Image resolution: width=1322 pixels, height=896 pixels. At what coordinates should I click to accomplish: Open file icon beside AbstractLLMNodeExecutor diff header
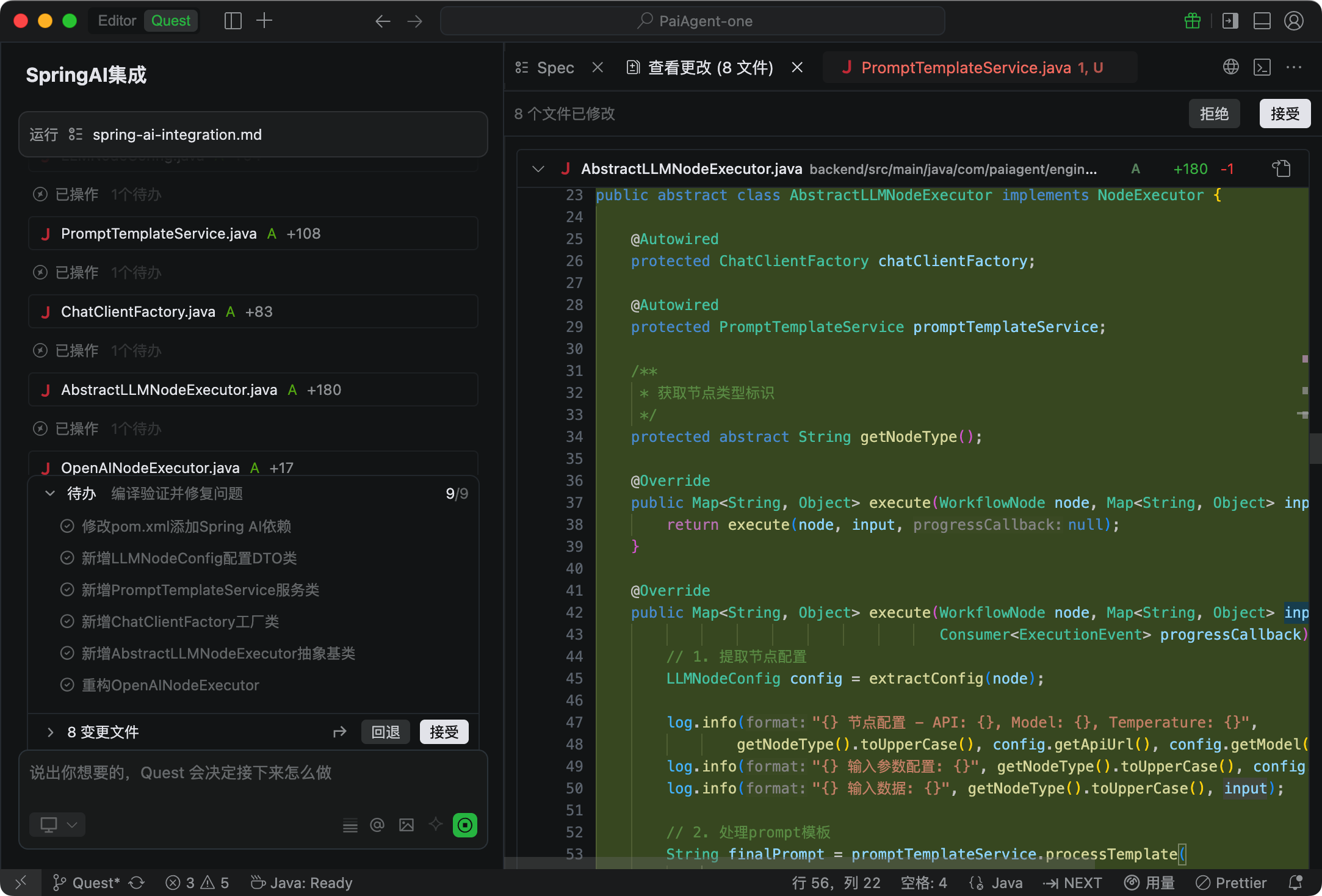coord(1280,168)
